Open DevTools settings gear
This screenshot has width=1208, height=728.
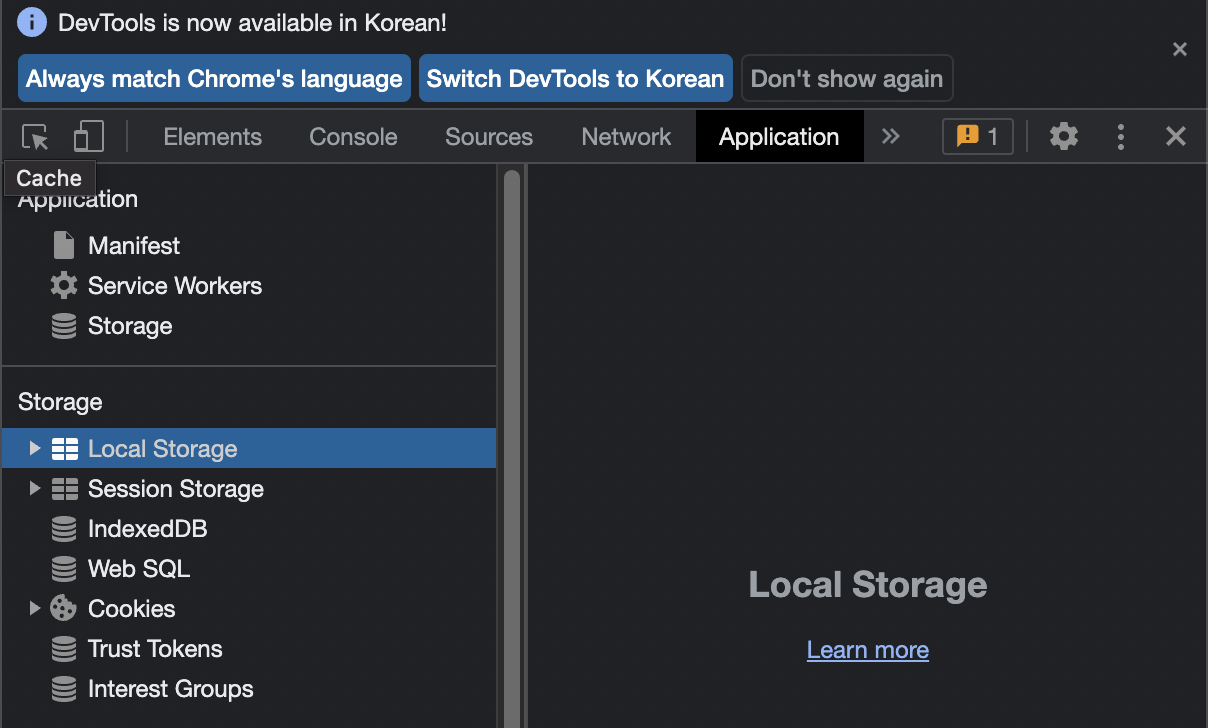[1063, 136]
